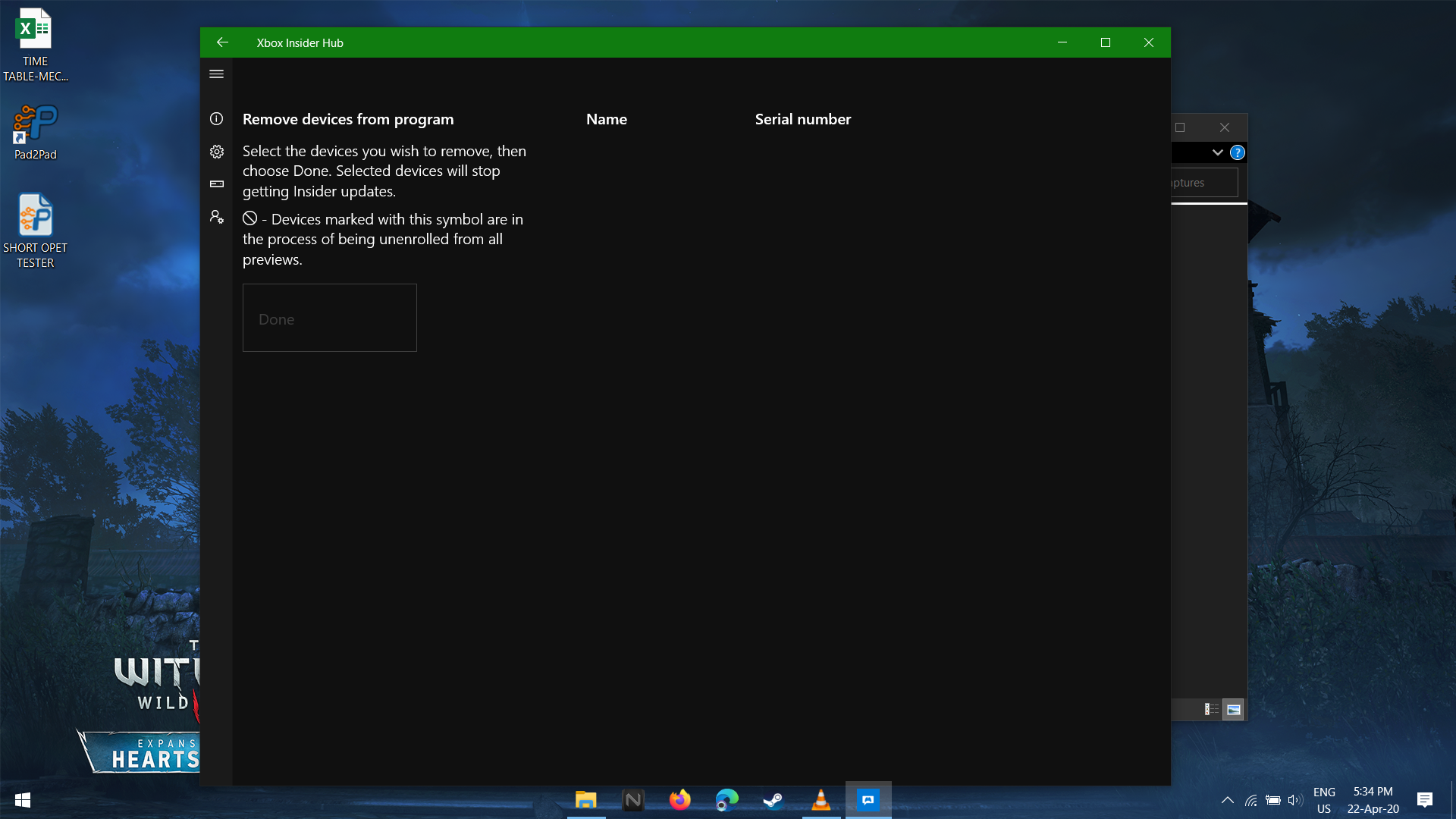This screenshot has height=819, width=1456.
Task: Go back with the Xbox Insider Hub arrow
Action: coord(222,42)
